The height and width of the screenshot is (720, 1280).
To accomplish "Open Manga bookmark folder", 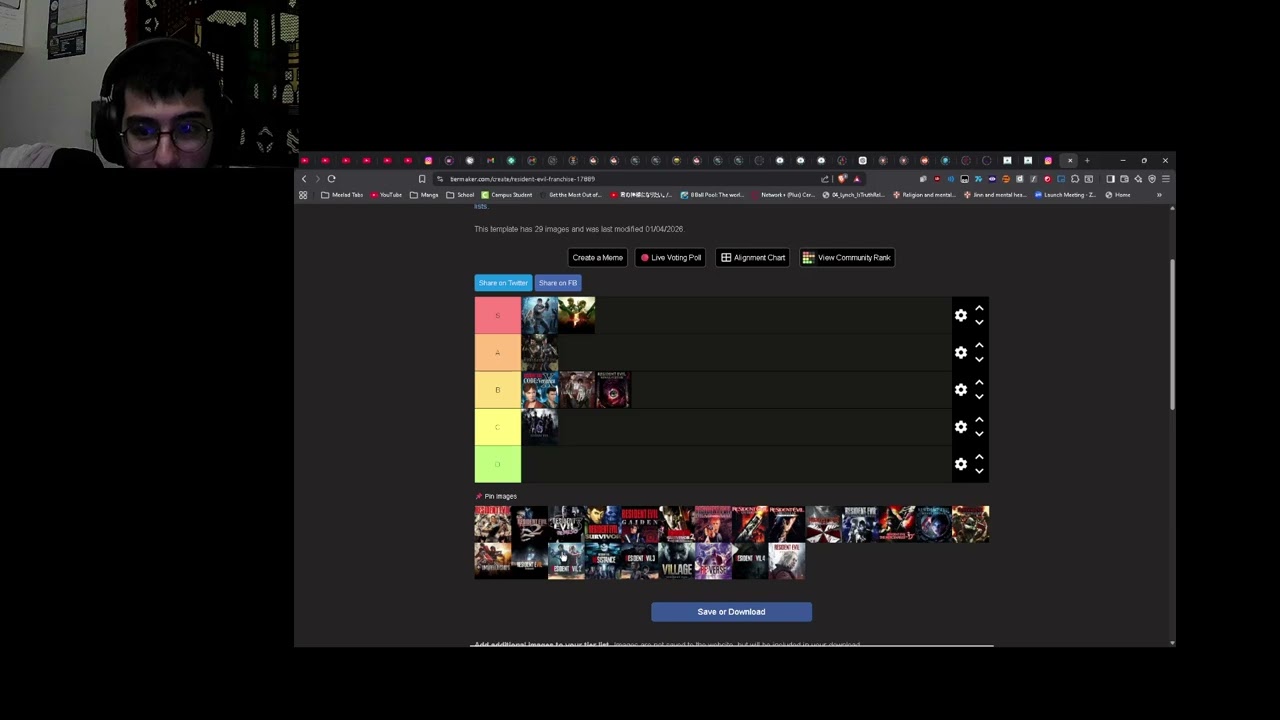I will 424,195.
